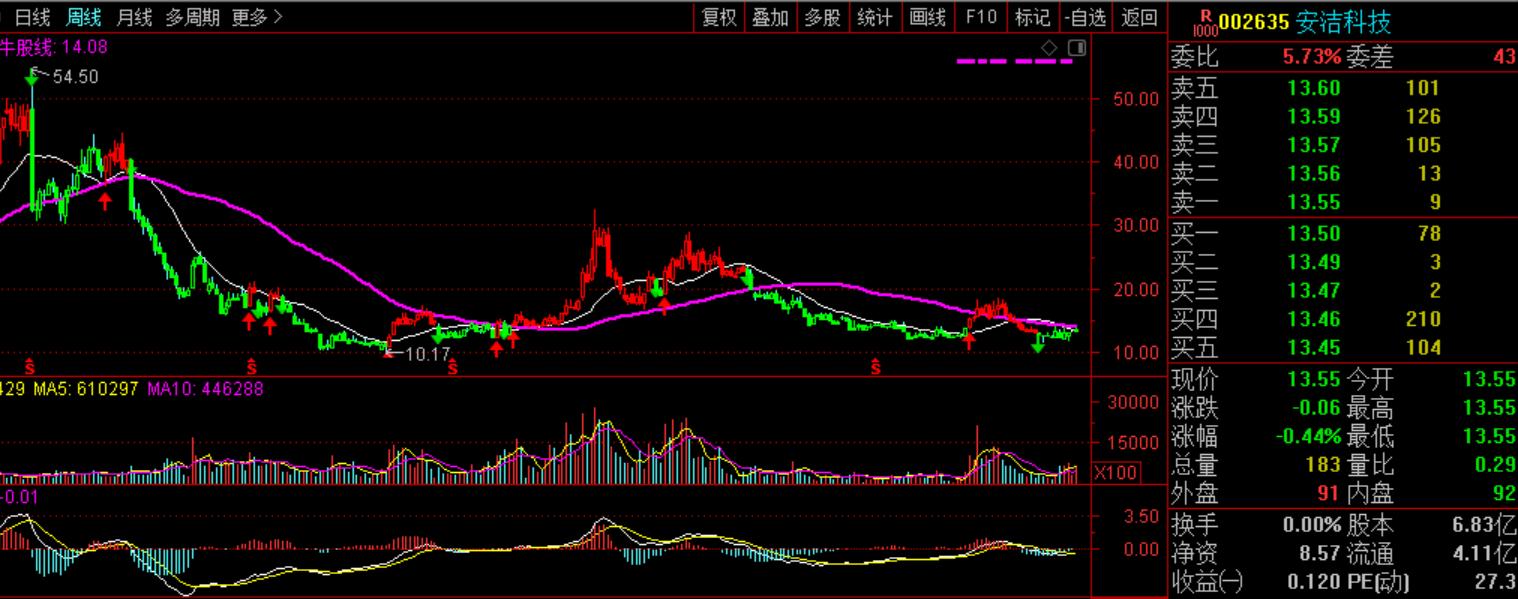Screen dimensions: 1518x599
Task: Click the 委差 value 43
Action: point(1504,58)
